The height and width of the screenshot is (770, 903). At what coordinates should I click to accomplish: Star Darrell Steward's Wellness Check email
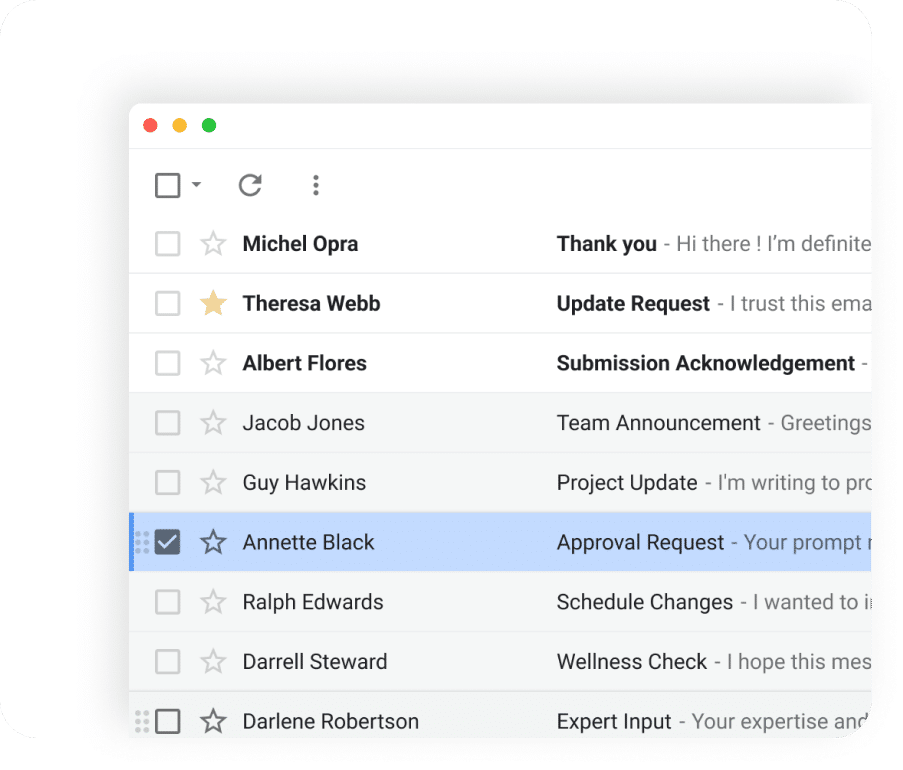click(213, 661)
